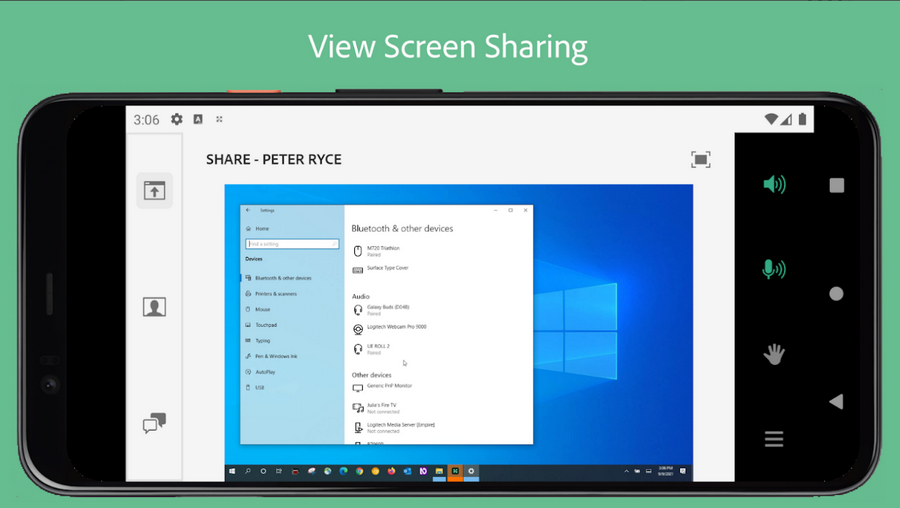Toggle the green microphone icon

pos(774,269)
